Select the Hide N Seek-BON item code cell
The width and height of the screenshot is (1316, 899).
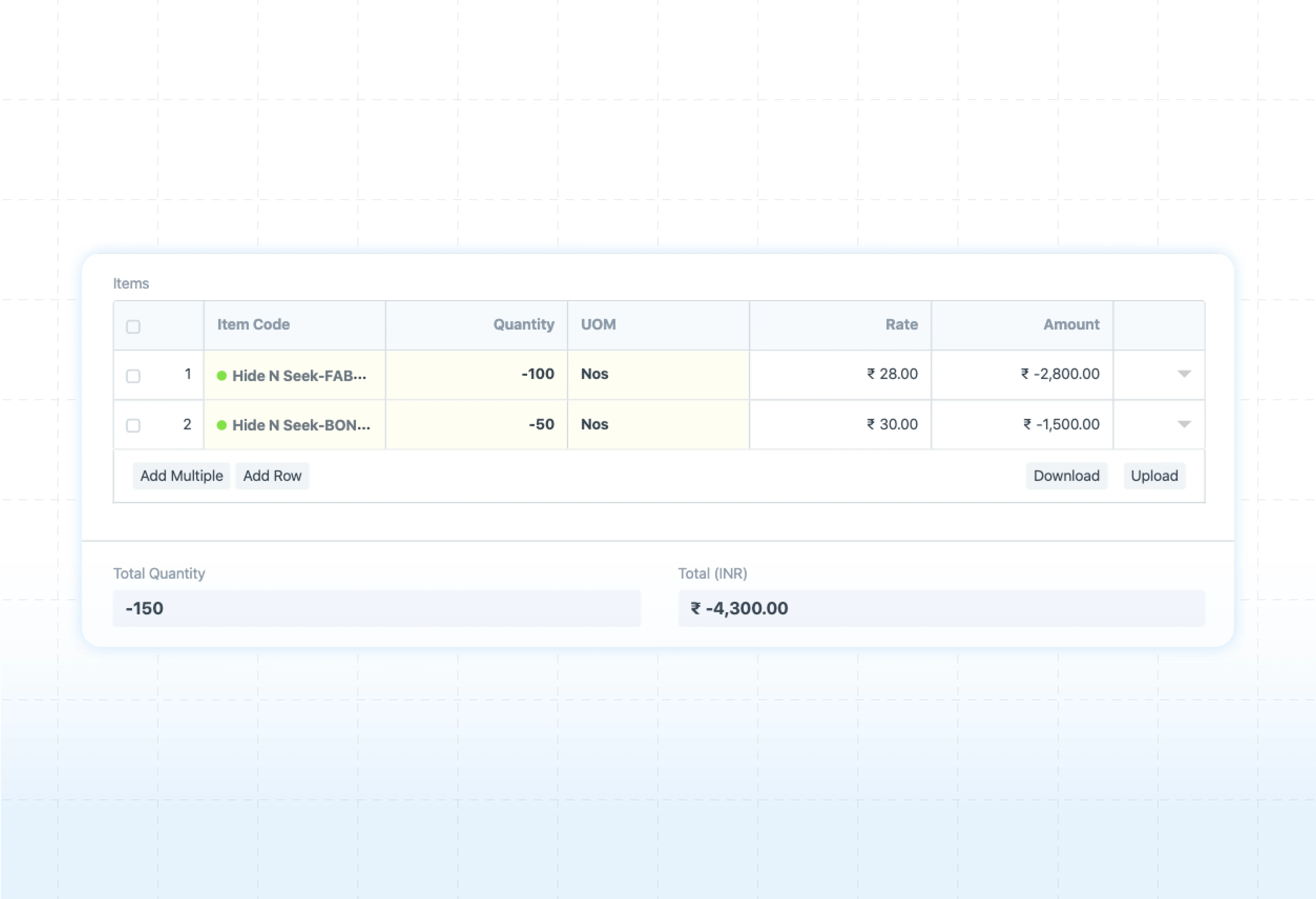coord(301,425)
